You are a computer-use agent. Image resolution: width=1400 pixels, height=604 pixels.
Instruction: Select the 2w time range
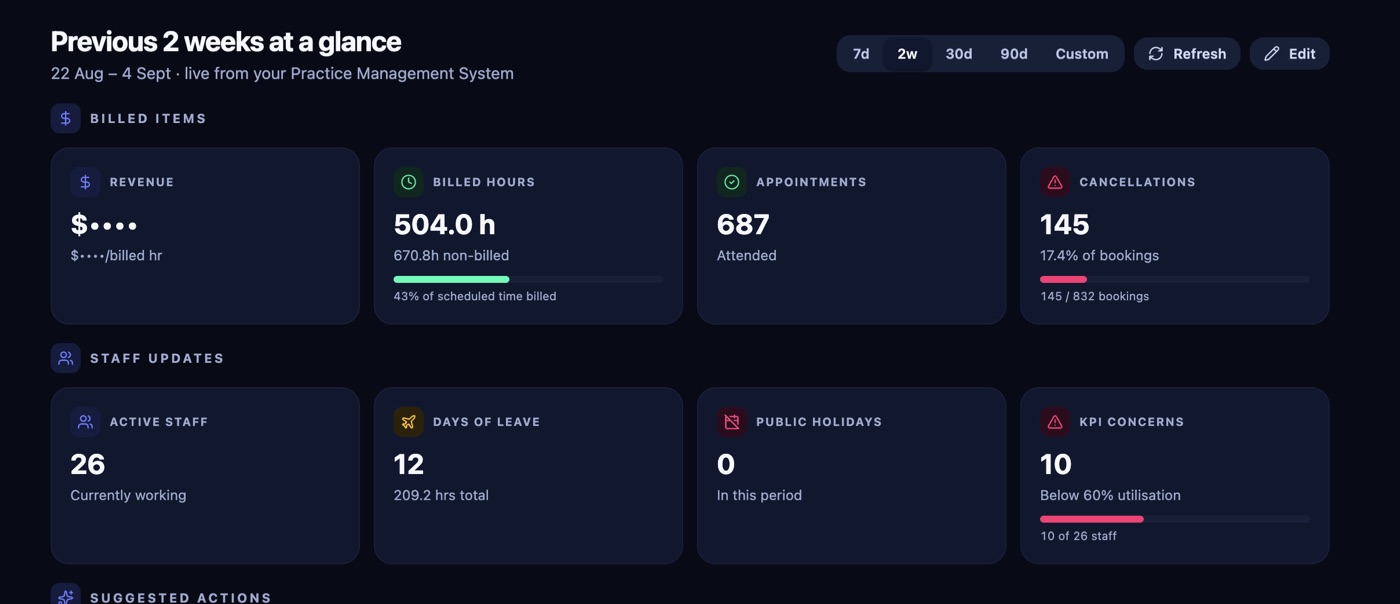pyautogui.click(x=907, y=54)
